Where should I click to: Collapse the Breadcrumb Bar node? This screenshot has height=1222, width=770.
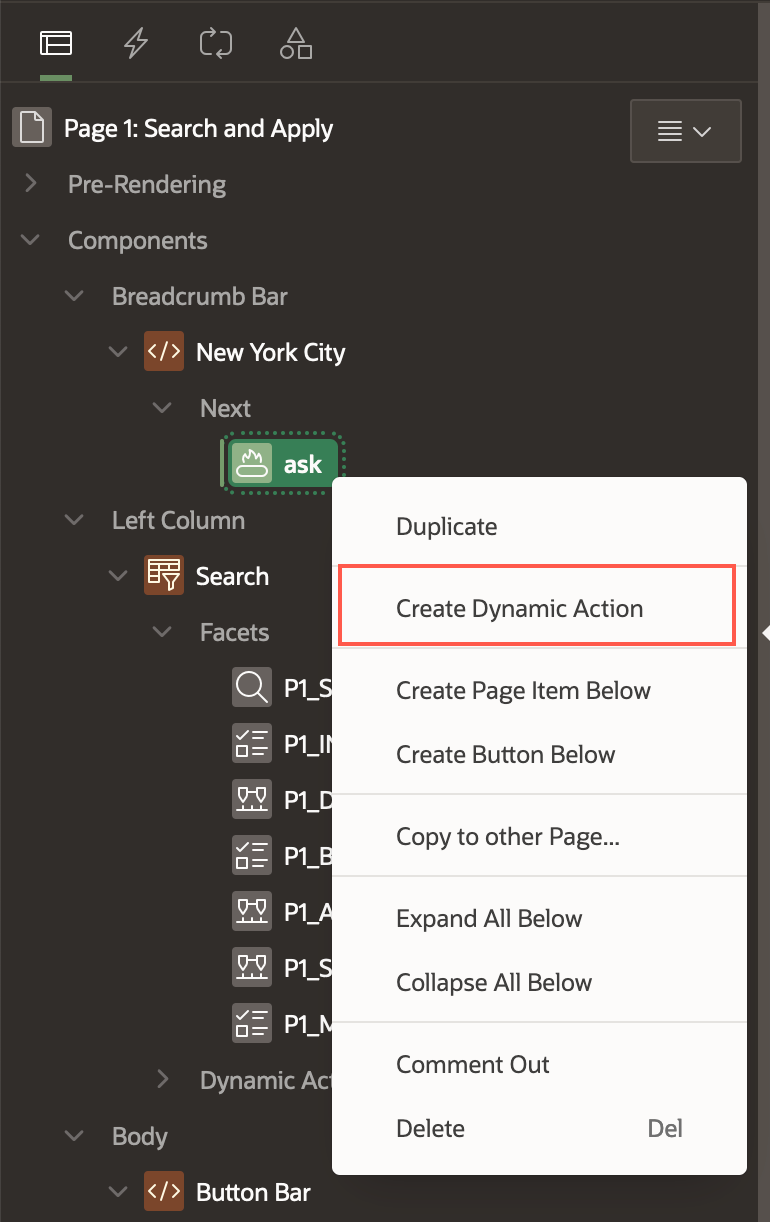tap(74, 296)
